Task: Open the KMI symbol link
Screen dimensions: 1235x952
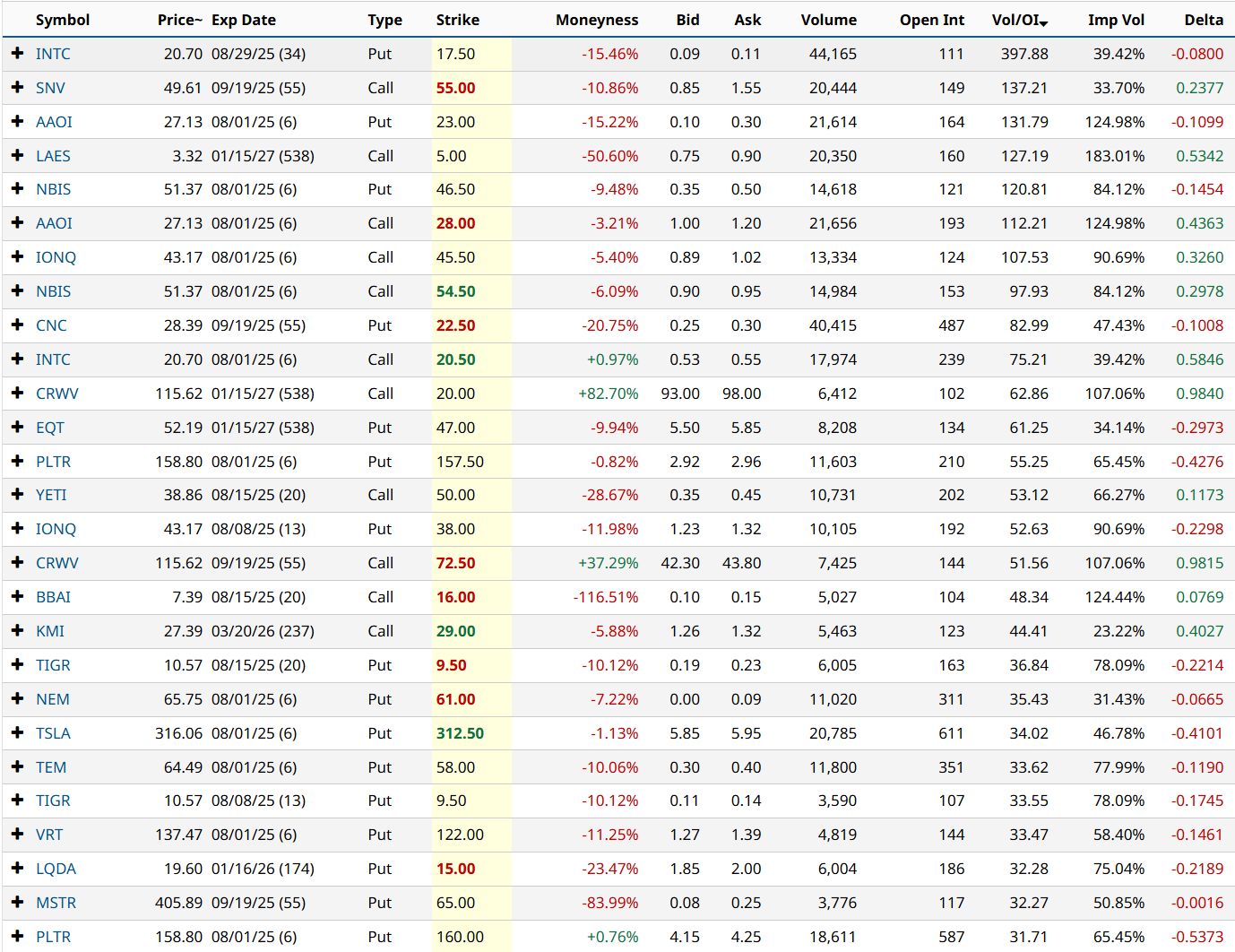Action: click(x=50, y=631)
